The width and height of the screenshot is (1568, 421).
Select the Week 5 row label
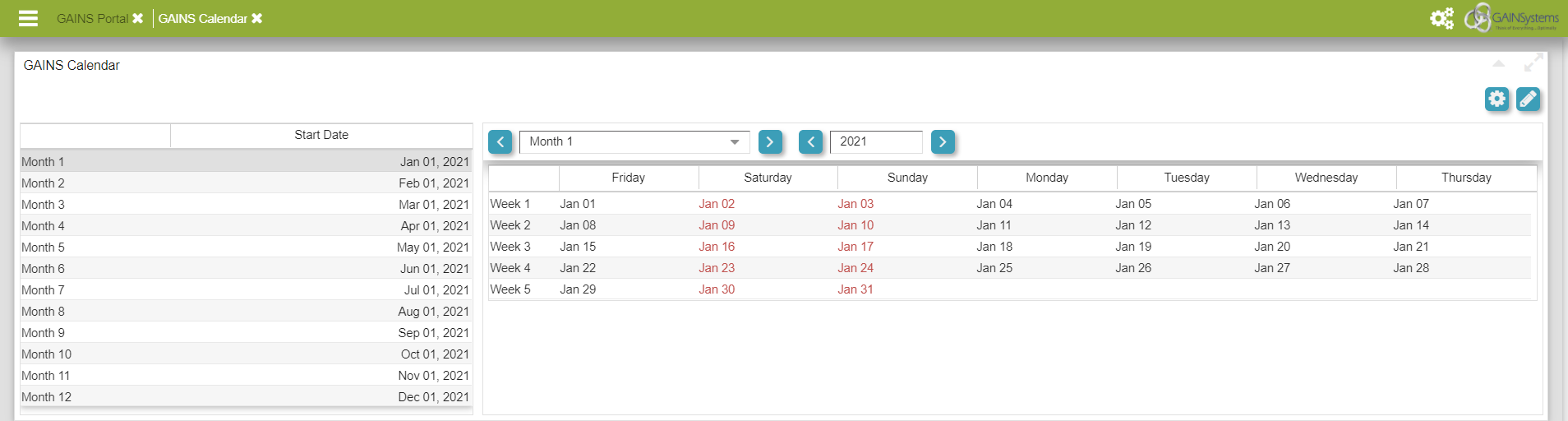[x=510, y=289]
